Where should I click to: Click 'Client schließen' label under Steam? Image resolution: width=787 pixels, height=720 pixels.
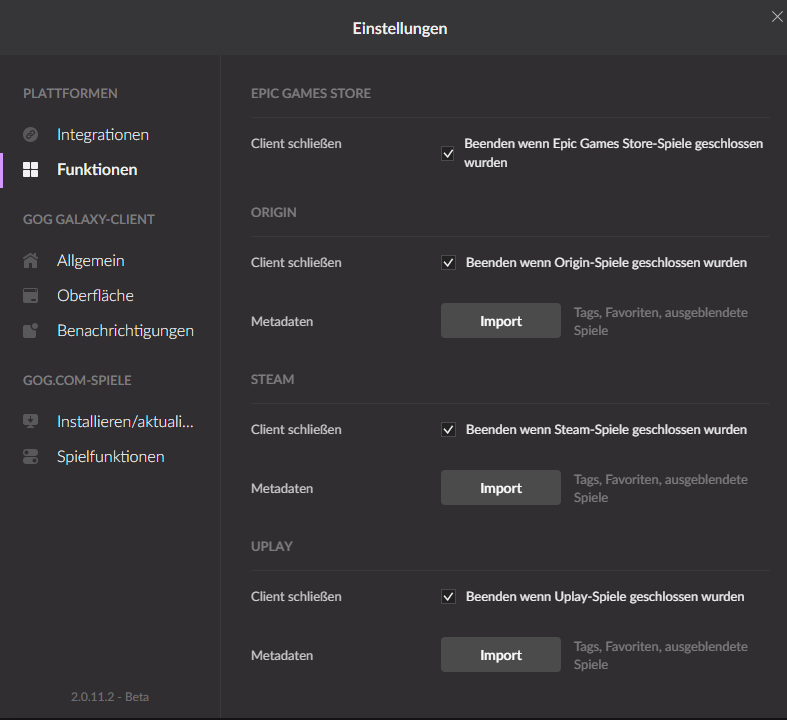tap(296, 429)
